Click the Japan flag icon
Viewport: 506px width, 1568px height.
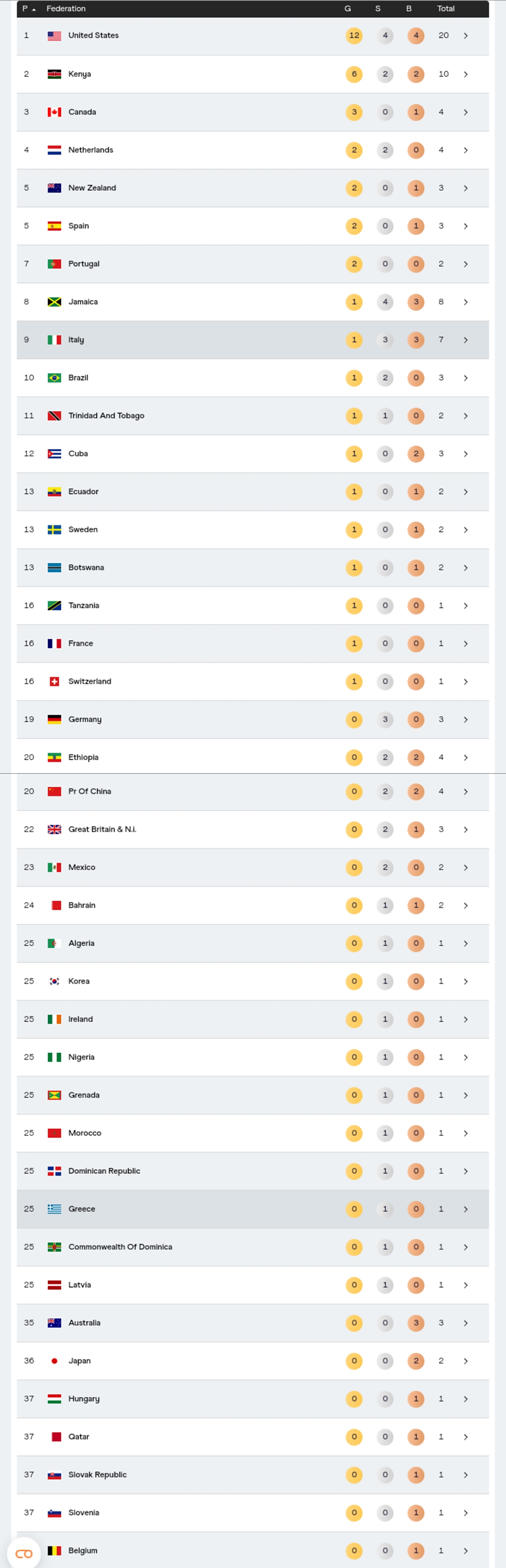click(54, 1361)
